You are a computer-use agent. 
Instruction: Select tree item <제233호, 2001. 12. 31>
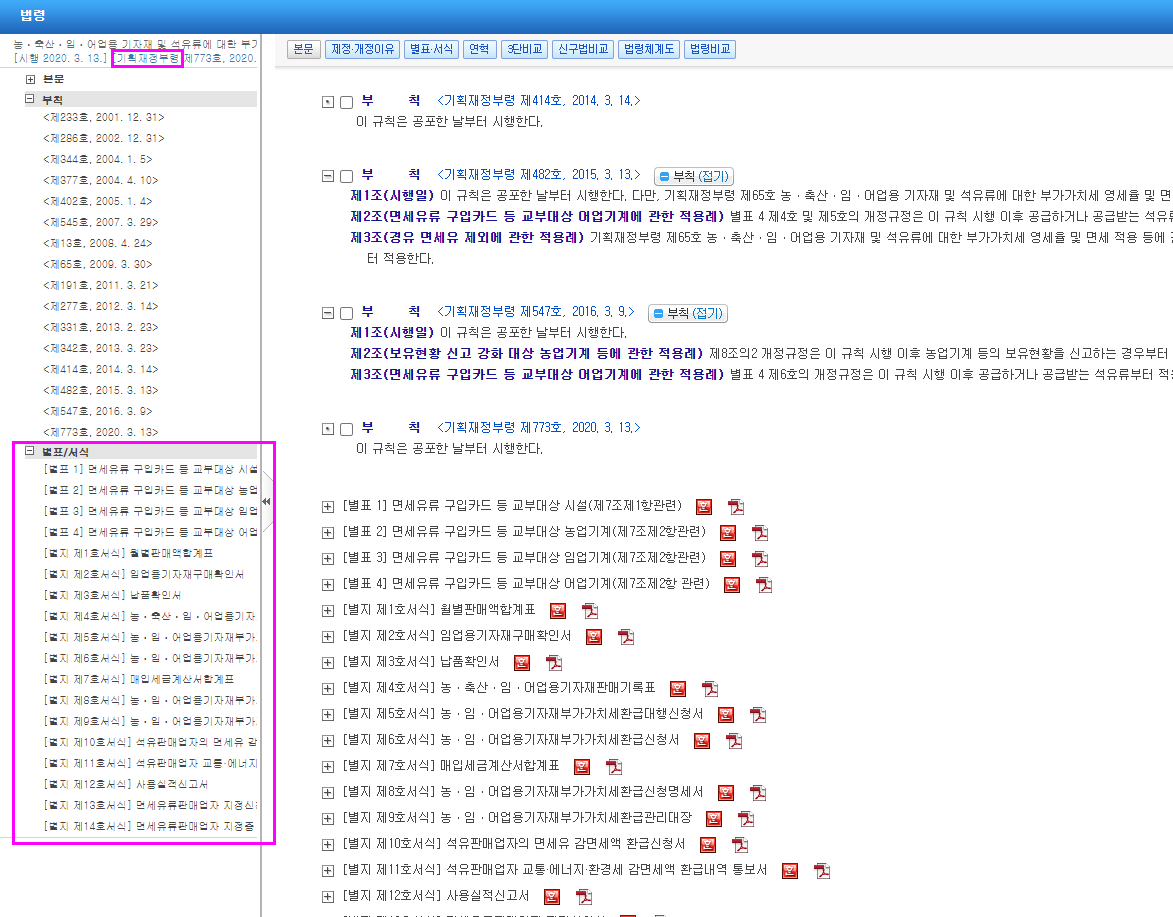pyautogui.click(x=104, y=117)
